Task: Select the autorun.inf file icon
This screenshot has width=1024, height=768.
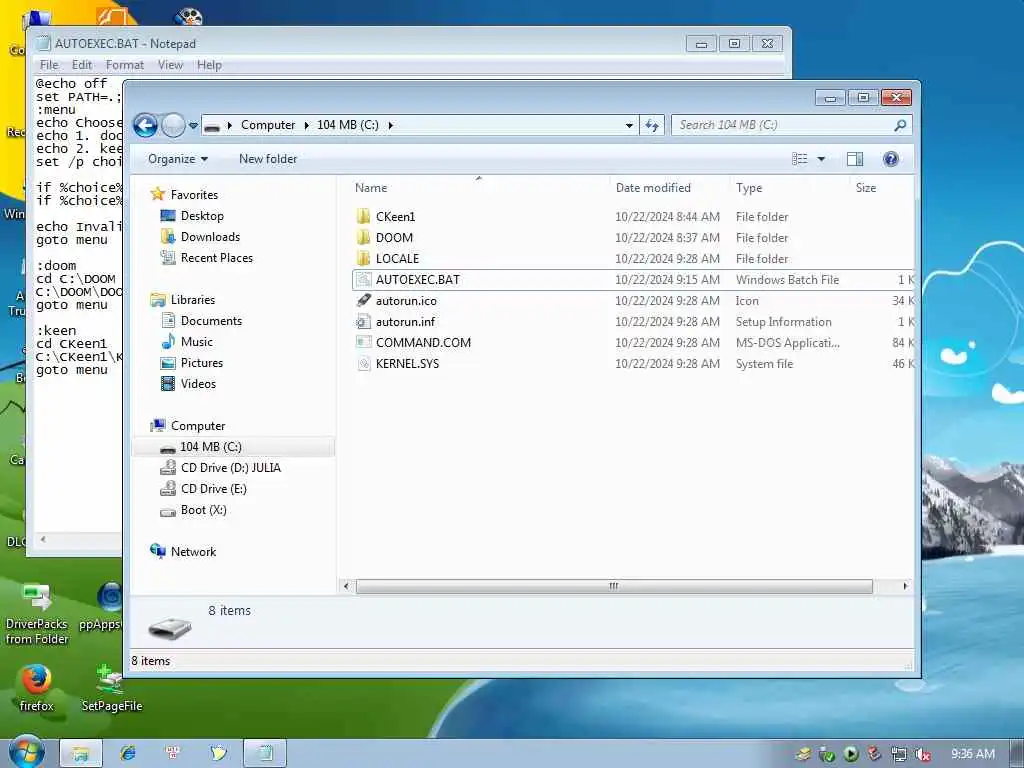Action: pyautogui.click(x=364, y=321)
